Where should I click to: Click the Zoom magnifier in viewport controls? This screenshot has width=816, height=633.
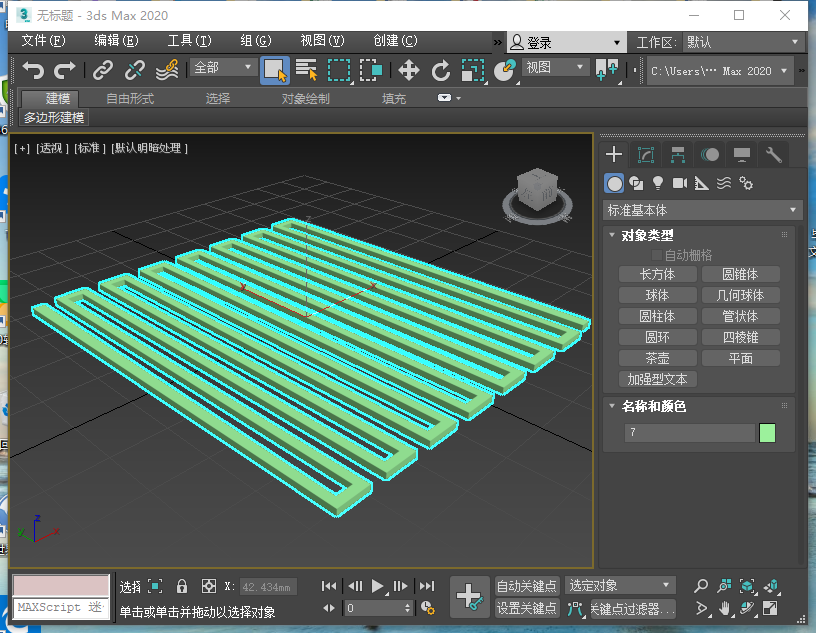click(x=702, y=586)
